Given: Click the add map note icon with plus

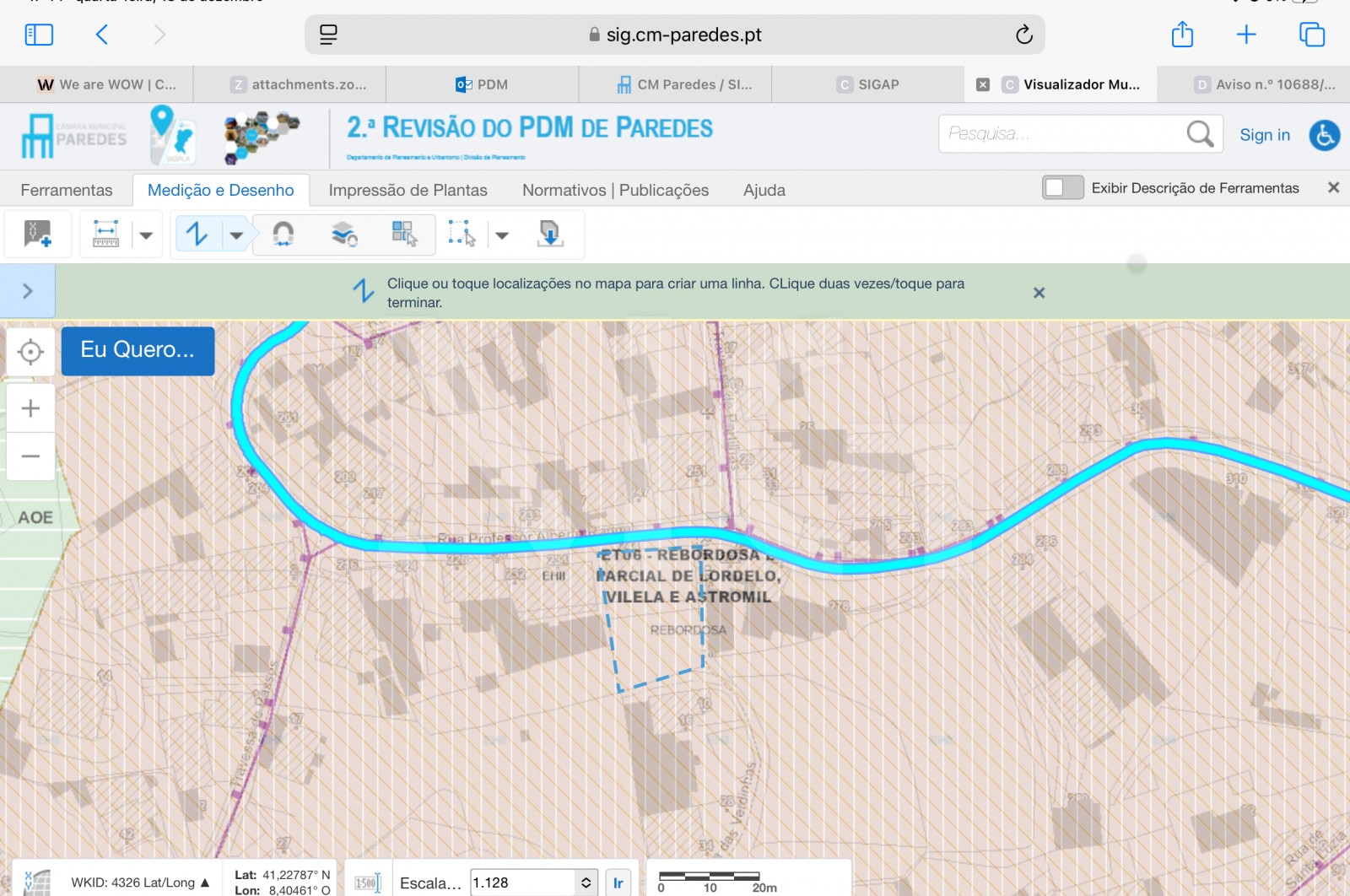Looking at the screenshot, I should (37, 235).
